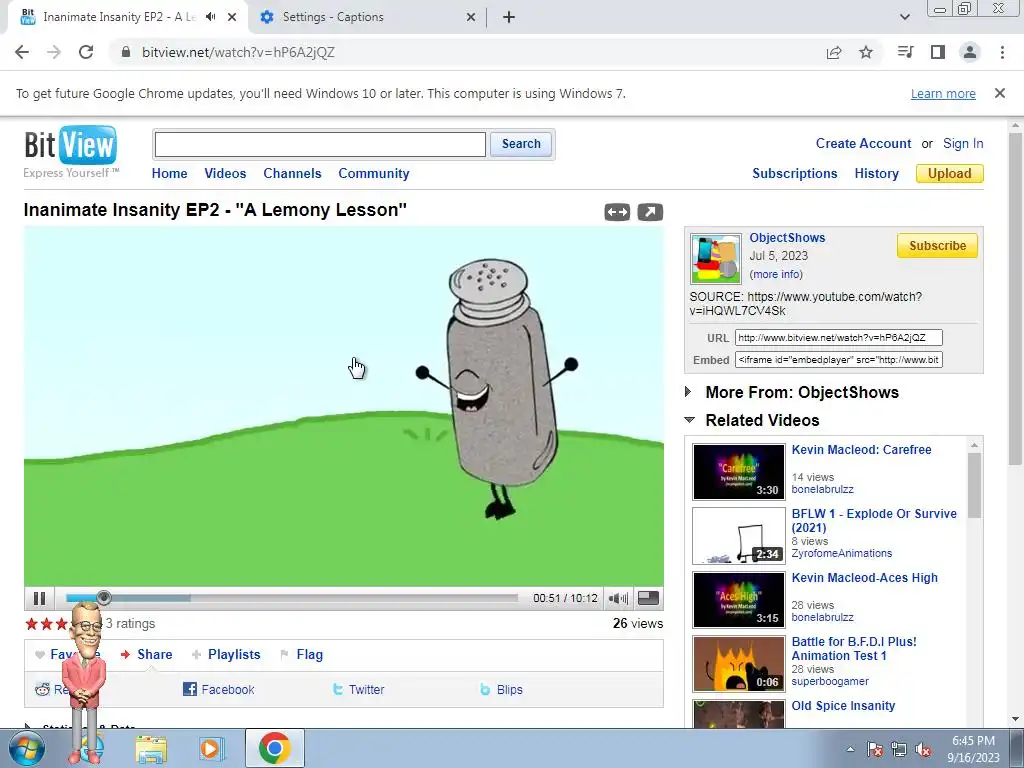Toggle the player size icon beside volume
The image size is (1024, 768).
648,598
